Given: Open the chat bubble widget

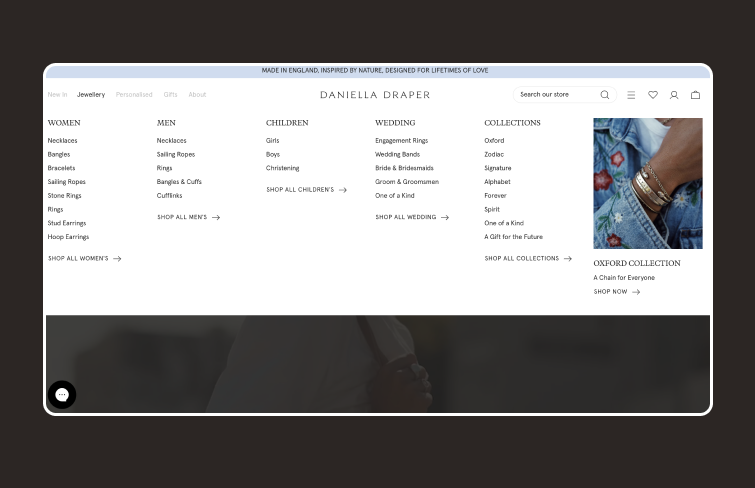Looking at the screenshot, I should pos(62,395).
